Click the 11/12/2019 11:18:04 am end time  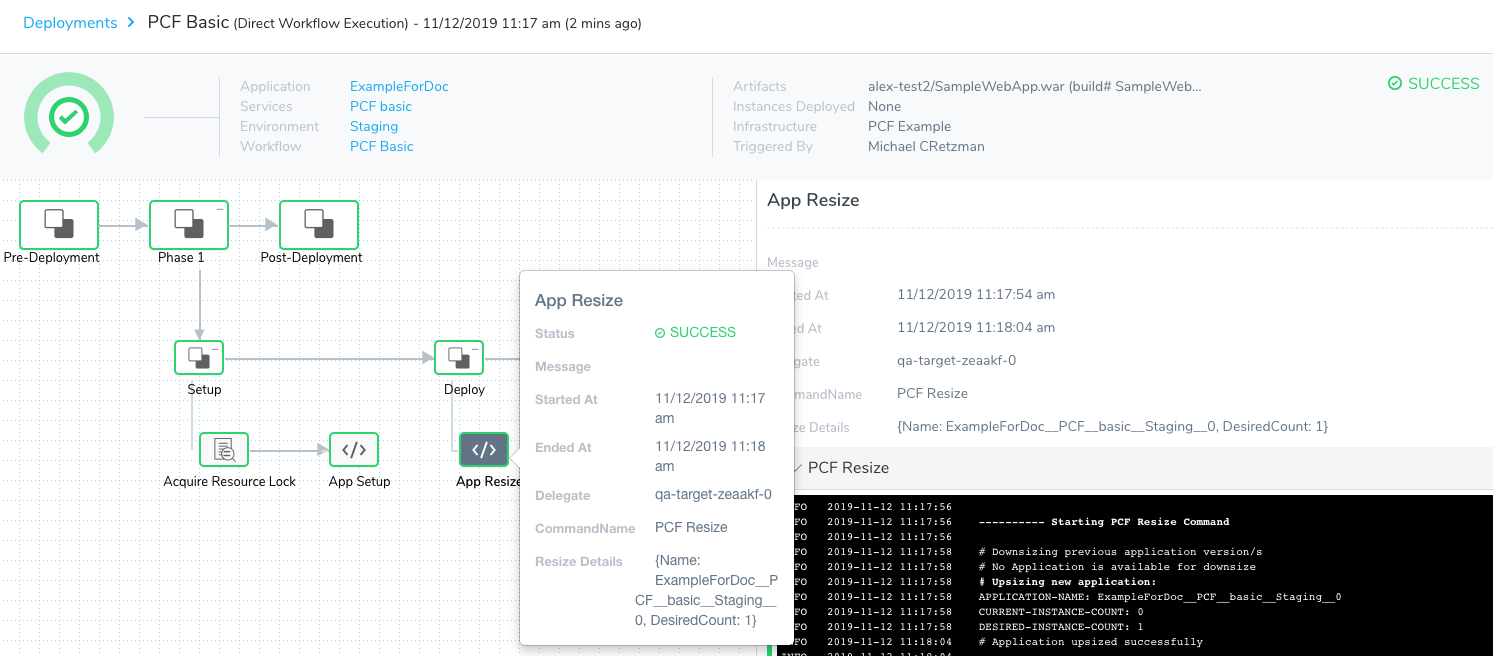(x=976, y=327)
